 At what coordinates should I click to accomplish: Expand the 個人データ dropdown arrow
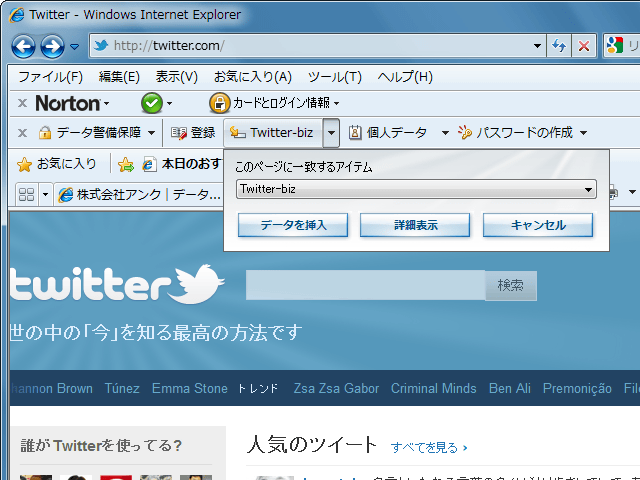click(x=445, y=133)
